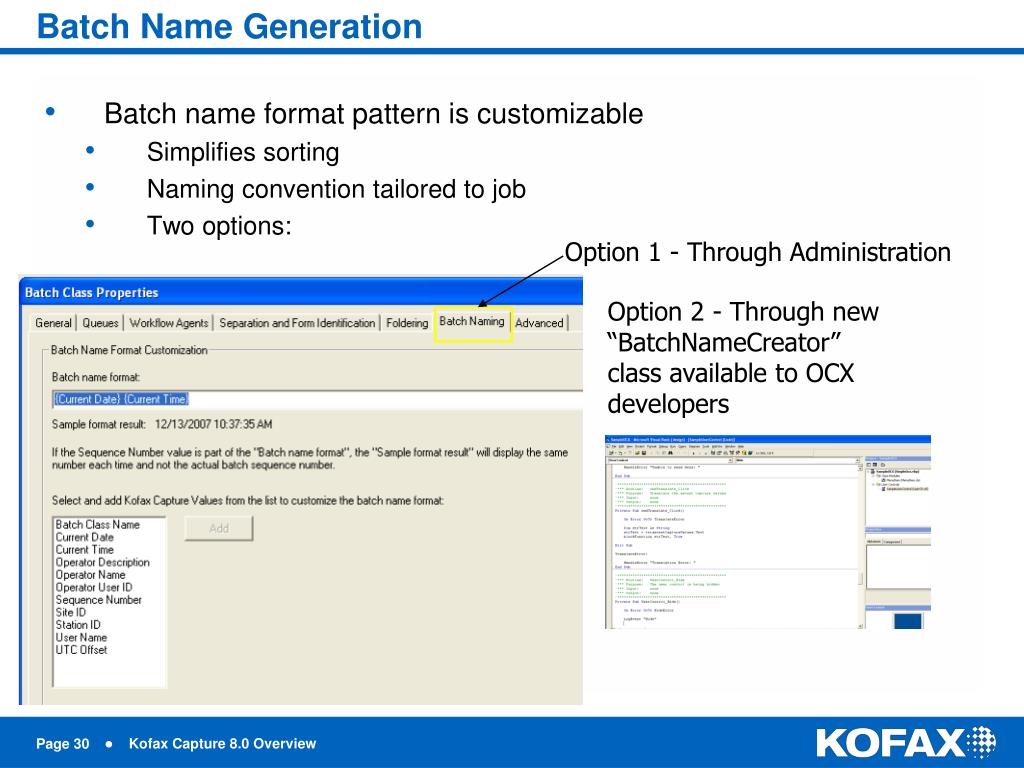Click the Batch Naming tab
This screenshot has height=768, width=1024.
pyautogui.click(x=472, y=321)
